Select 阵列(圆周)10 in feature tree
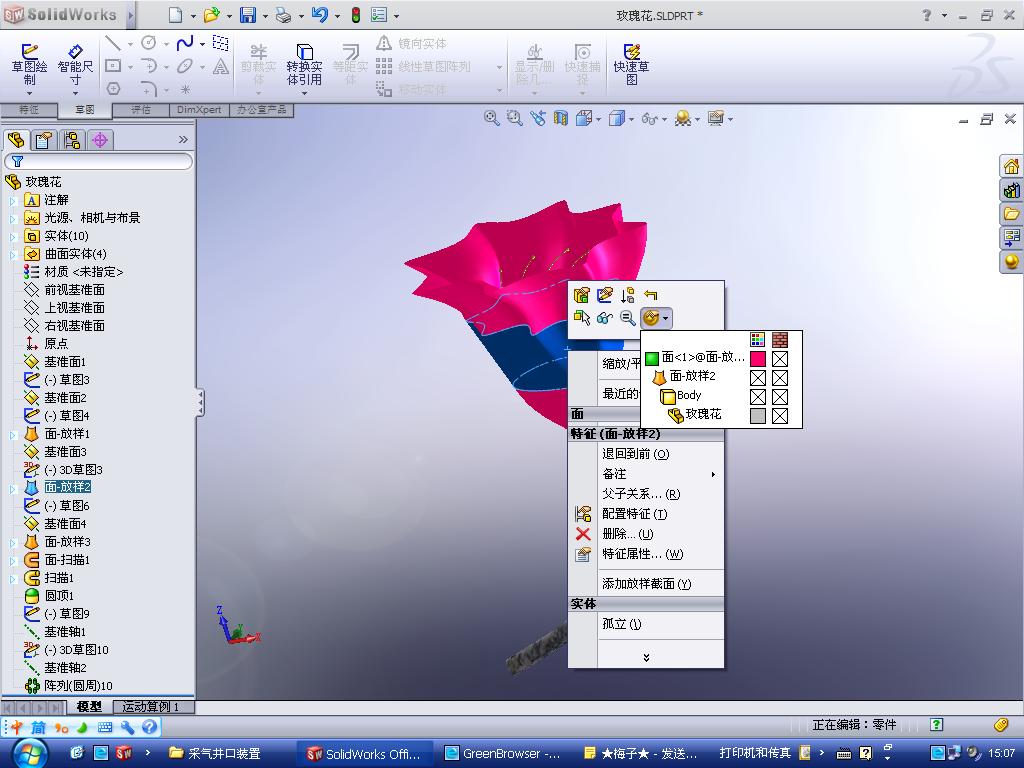This screenshot has width=1024, height=768. 78,686
